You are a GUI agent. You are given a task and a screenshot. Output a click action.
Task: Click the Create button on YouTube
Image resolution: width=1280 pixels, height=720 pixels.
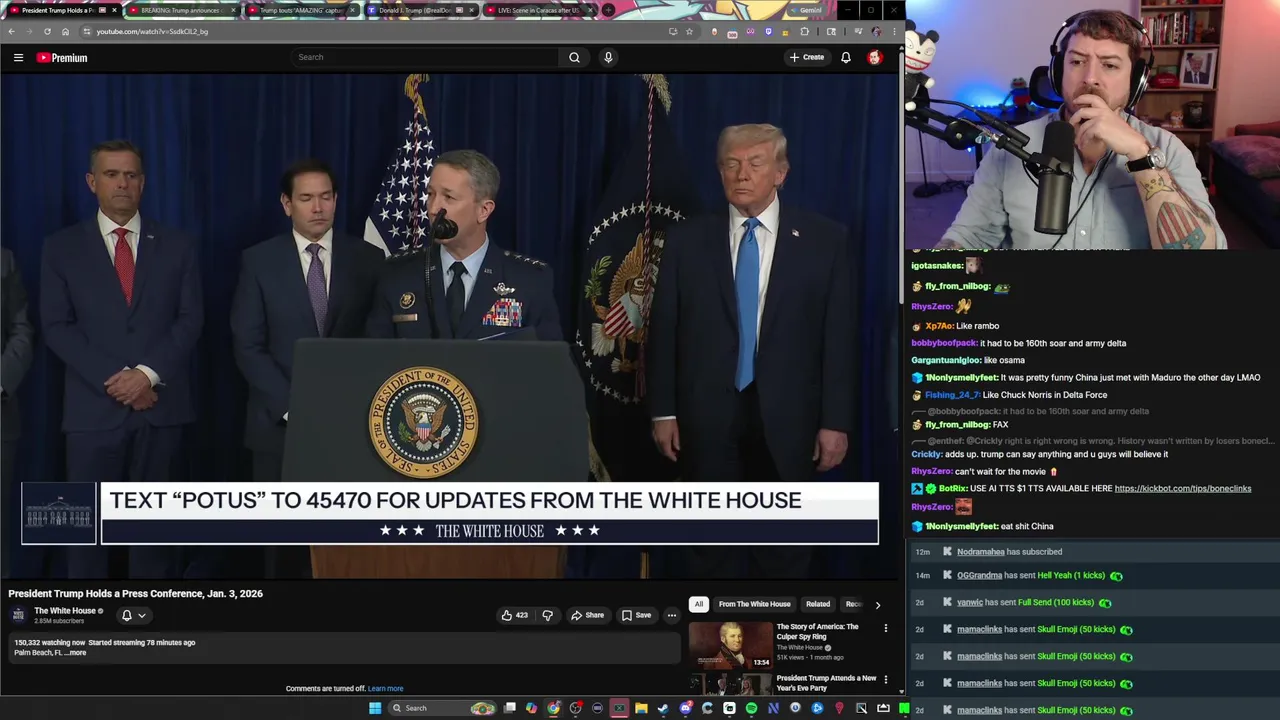[807, 57]
